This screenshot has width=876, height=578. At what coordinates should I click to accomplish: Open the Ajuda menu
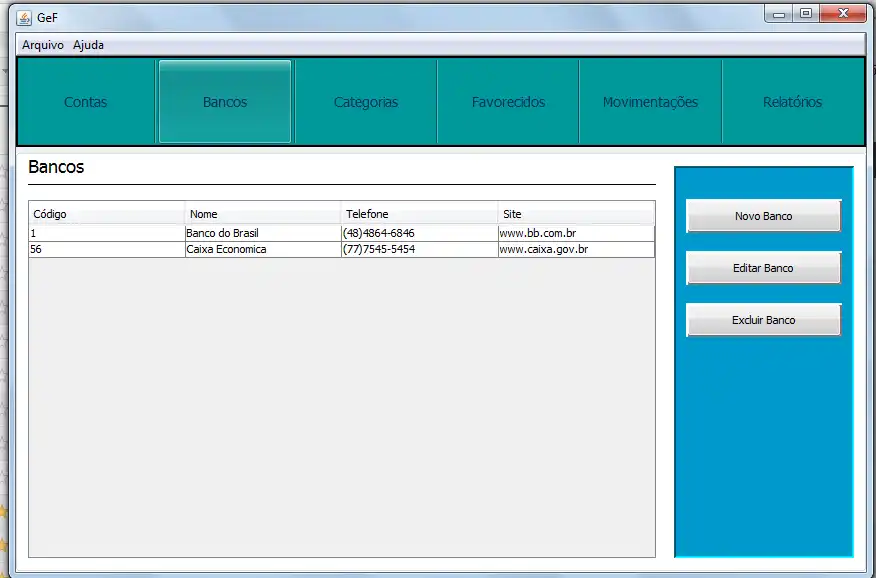coord(88,45)
